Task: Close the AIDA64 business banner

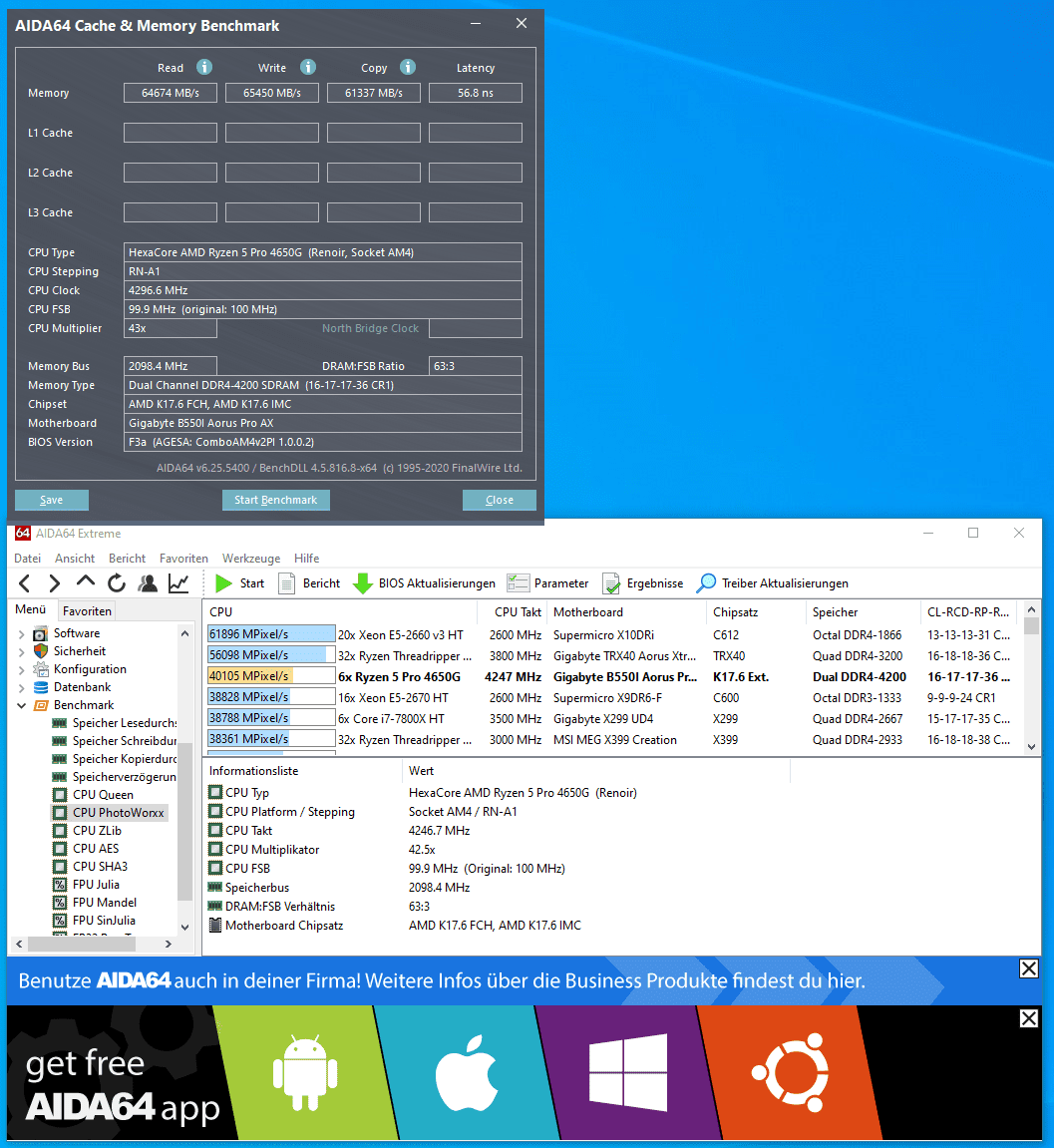Action: 1028,968
